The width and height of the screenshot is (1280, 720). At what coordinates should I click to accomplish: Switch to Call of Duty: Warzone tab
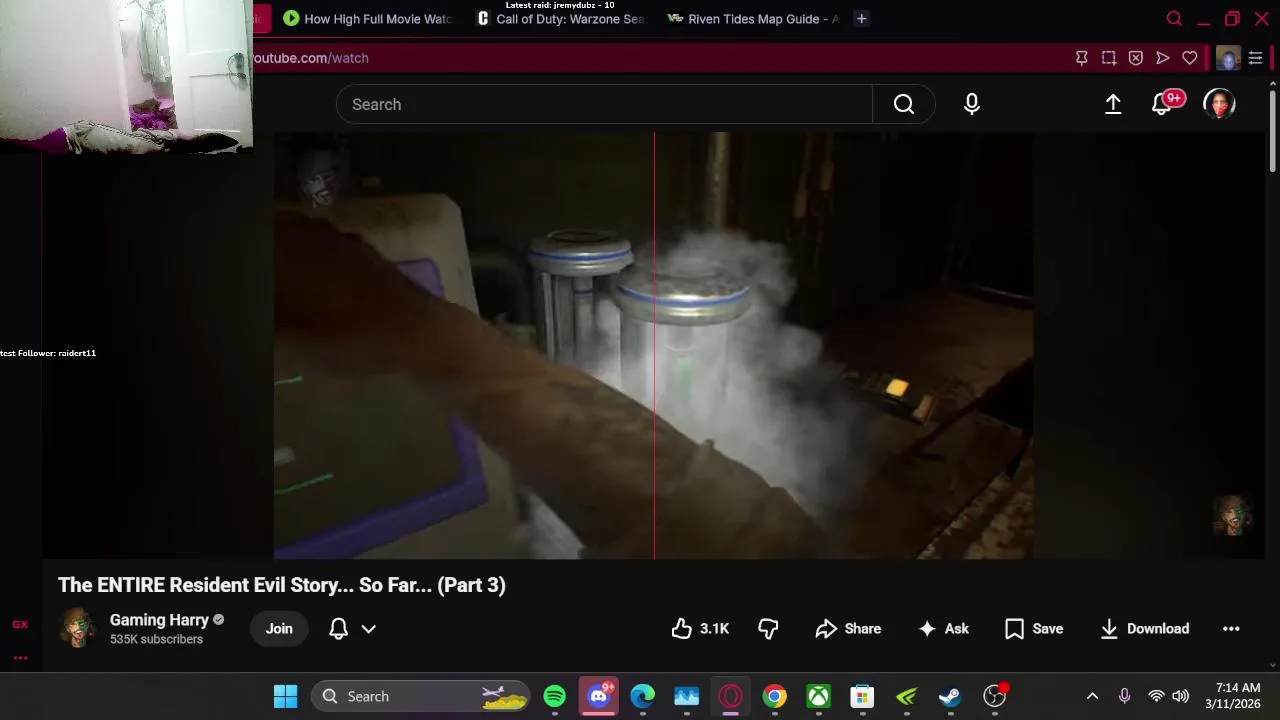[x=560, y=19]
